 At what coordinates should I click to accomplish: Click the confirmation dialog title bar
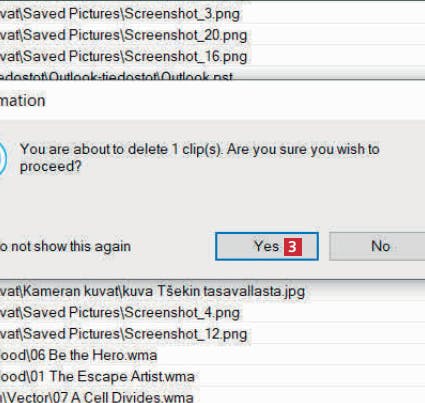(x=212, y=100)
